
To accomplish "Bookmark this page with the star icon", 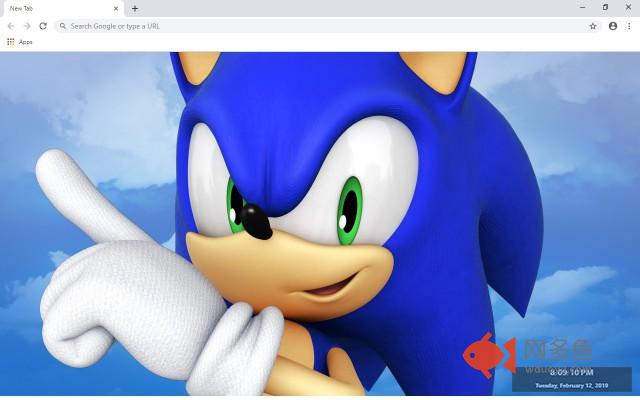I will [x=593, y=26].
